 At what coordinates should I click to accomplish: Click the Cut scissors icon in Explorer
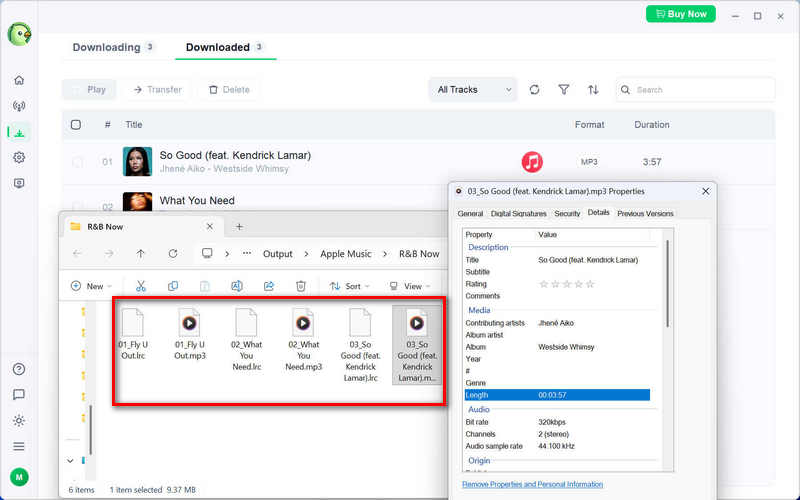(x=141, y=286)
